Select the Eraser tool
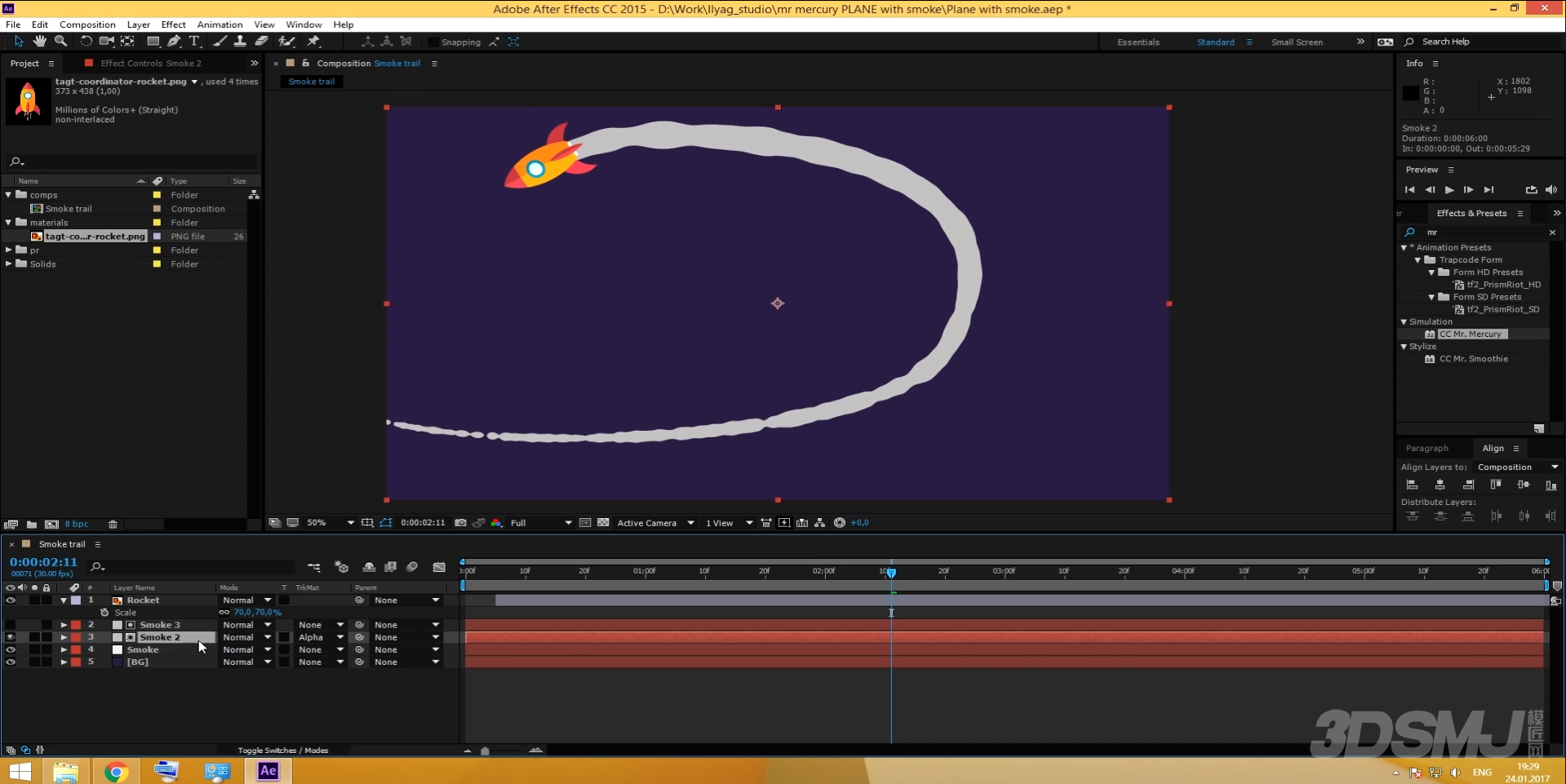 pos(261,41)
